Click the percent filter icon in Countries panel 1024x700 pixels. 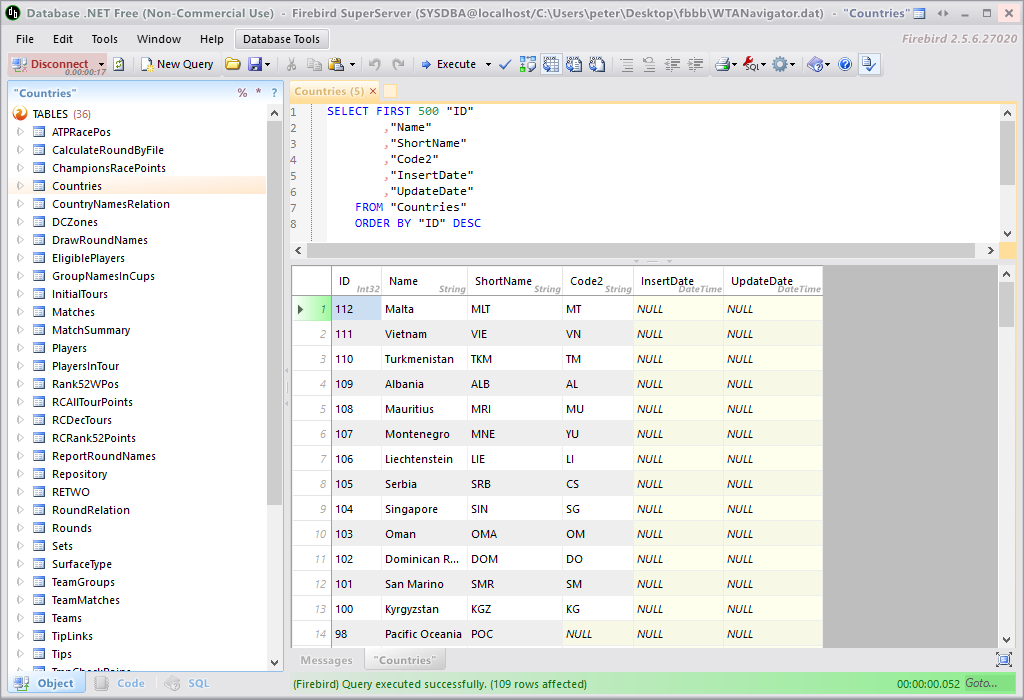pos(242,93)
